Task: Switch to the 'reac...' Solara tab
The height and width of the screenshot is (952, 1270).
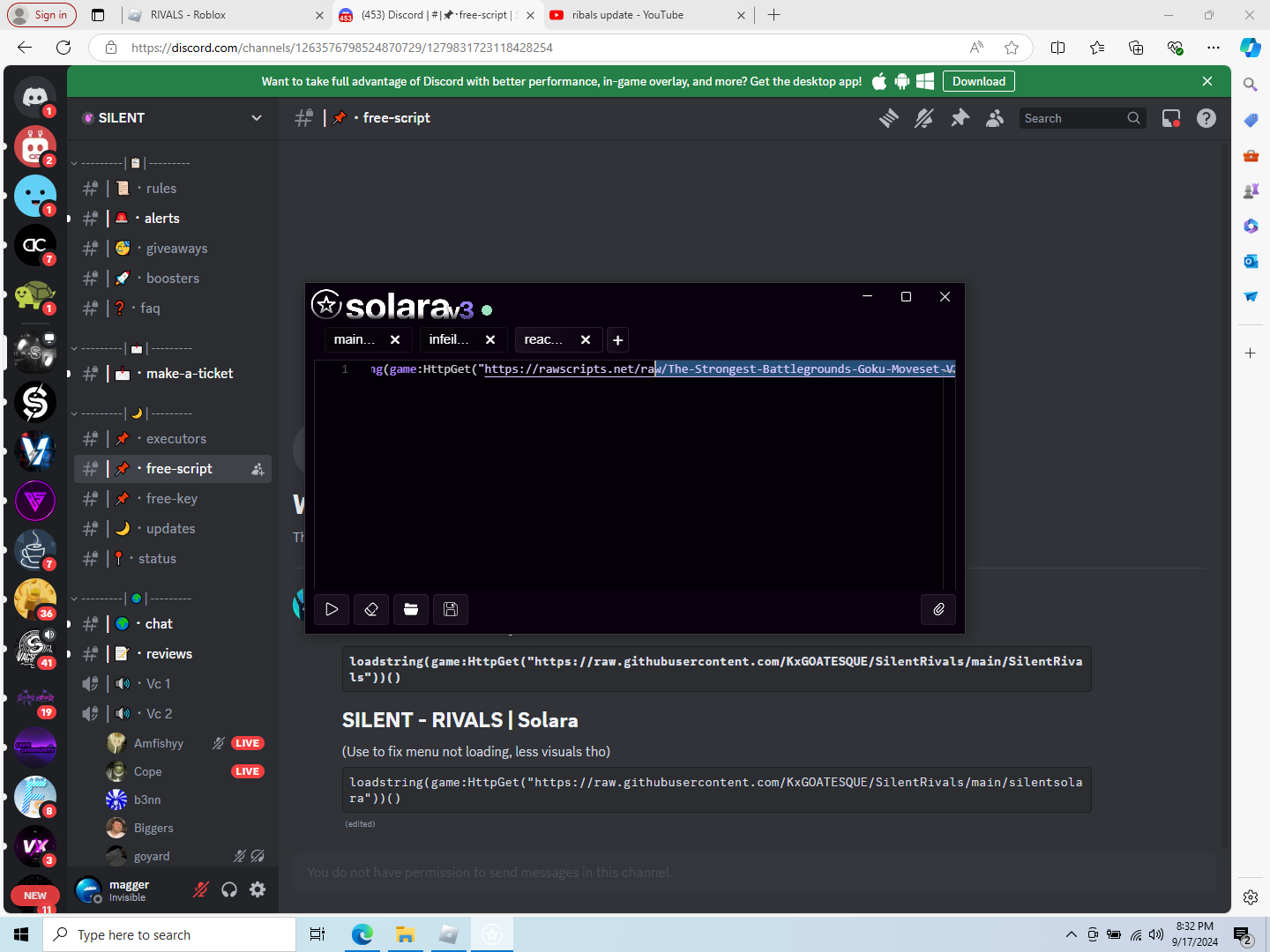Action: point(544,339)
